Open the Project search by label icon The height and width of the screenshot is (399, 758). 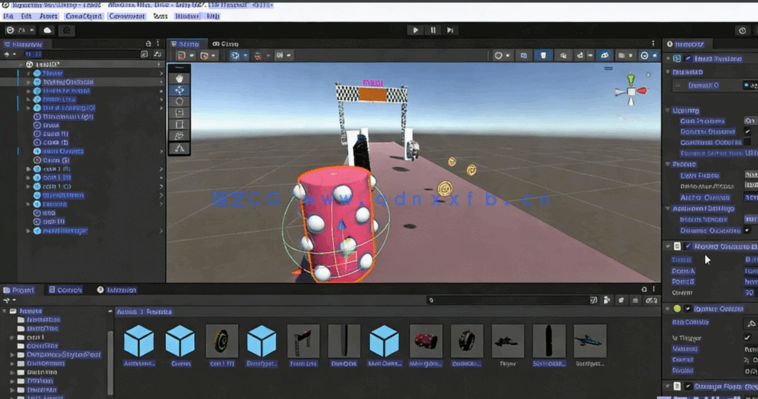point(621,300)
